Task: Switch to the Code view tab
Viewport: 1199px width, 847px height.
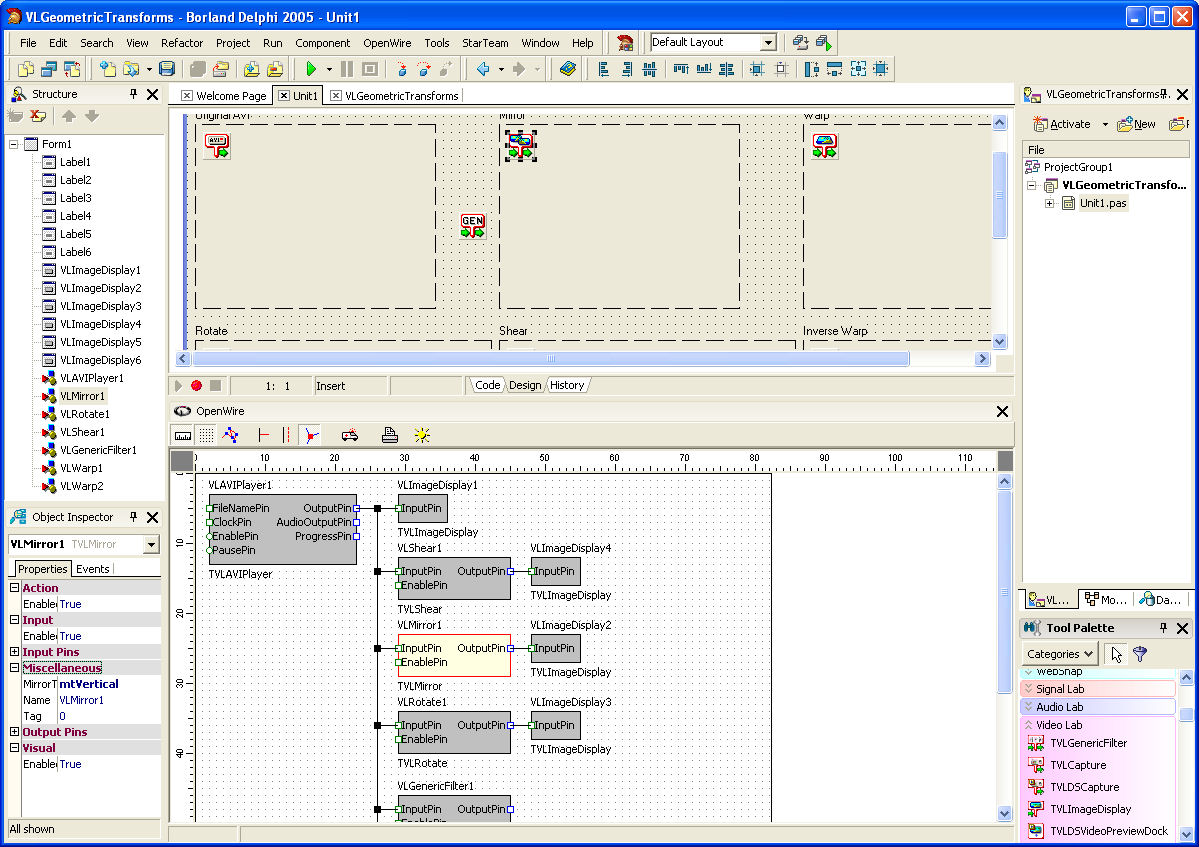Action: (487, 385)
